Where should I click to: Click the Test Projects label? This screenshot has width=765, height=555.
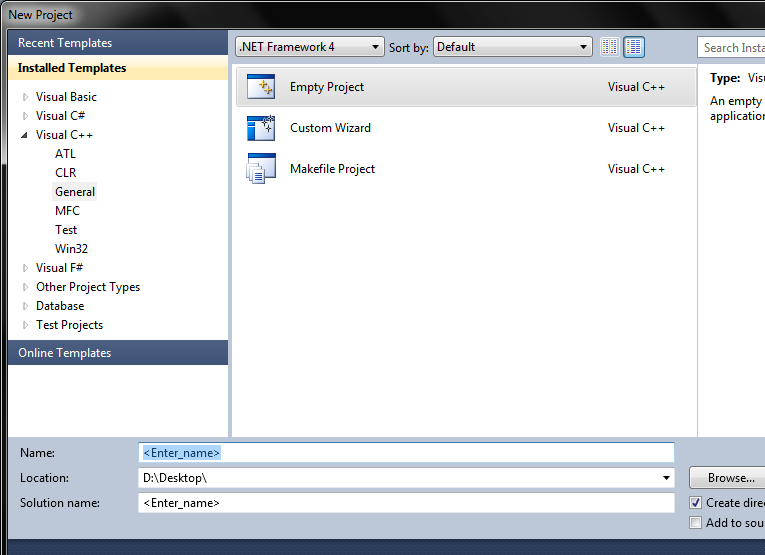point(69,325)
